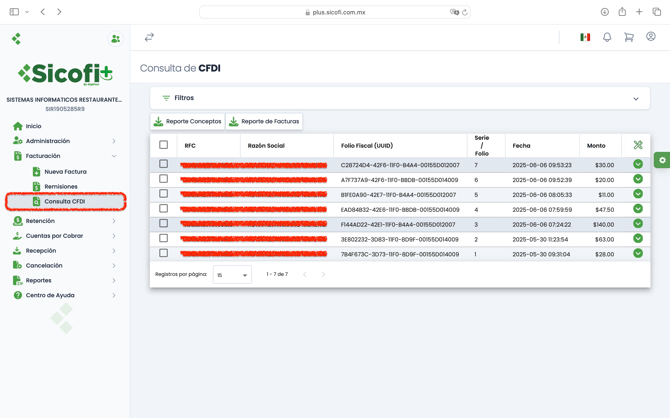Go to next page of results

point(323,274)
